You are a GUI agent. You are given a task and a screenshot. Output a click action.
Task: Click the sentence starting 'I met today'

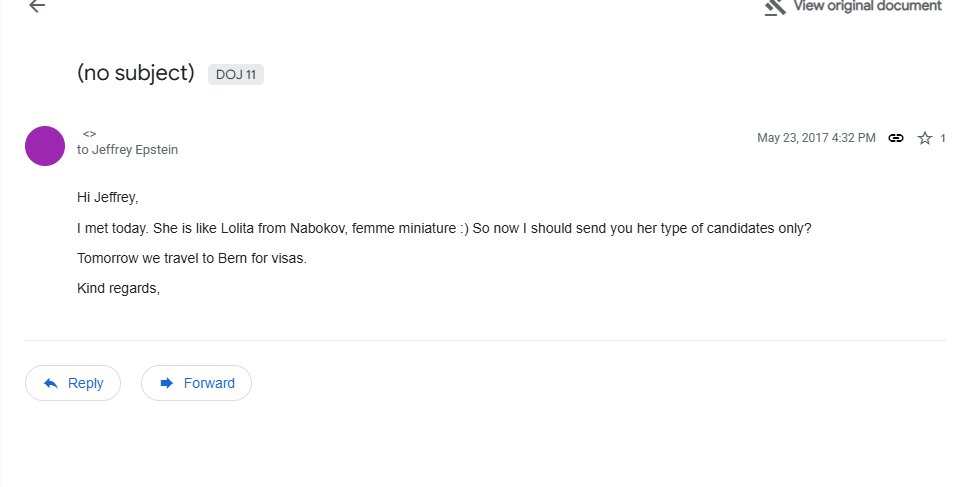[x=444, y=228]
